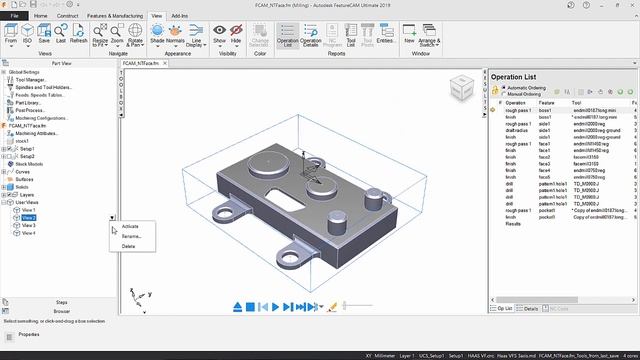Screen dimensions: 640x360
Task: Open the File menu
Action: click(14, 16)
